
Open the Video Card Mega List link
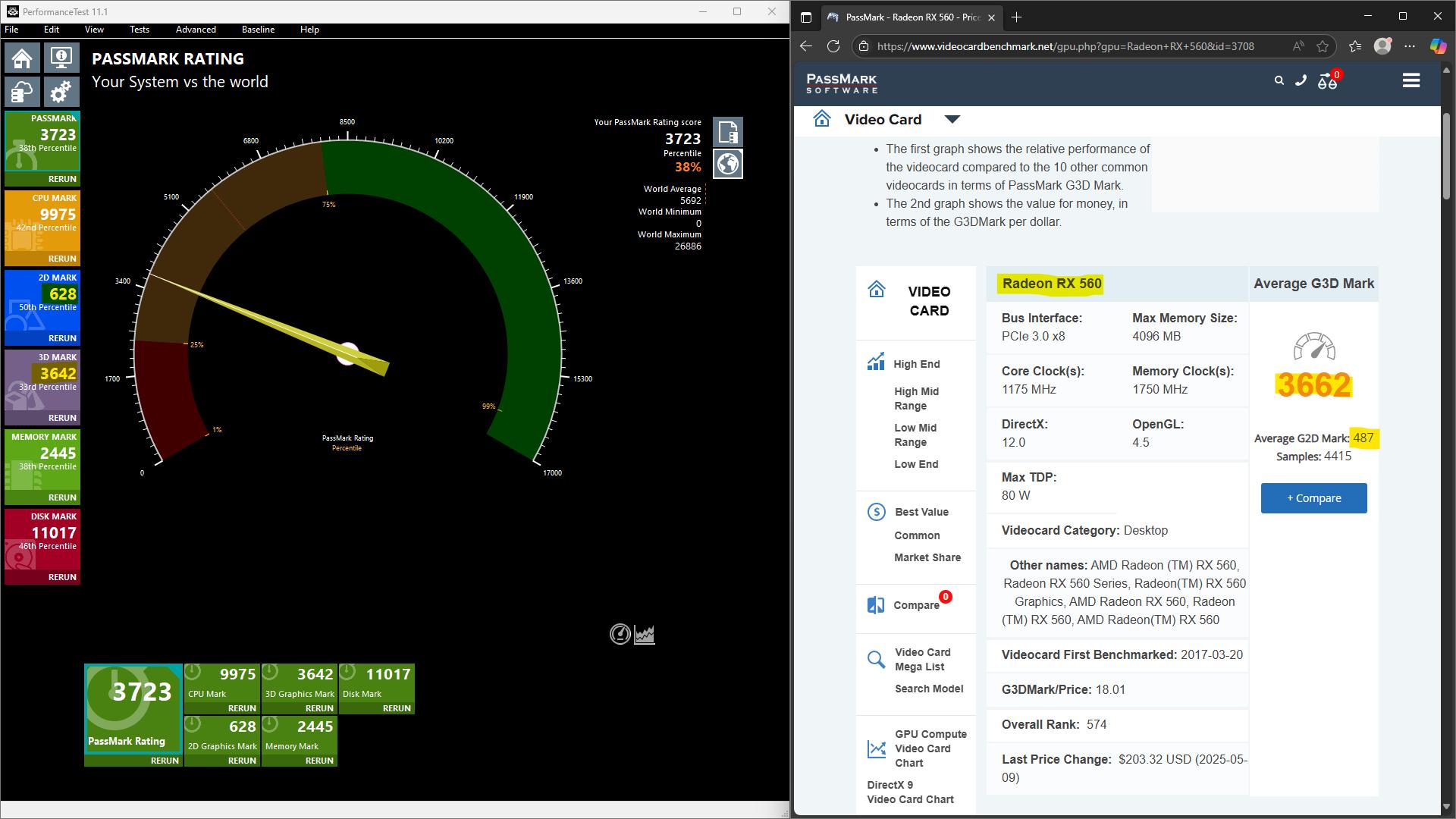point(922,660)
